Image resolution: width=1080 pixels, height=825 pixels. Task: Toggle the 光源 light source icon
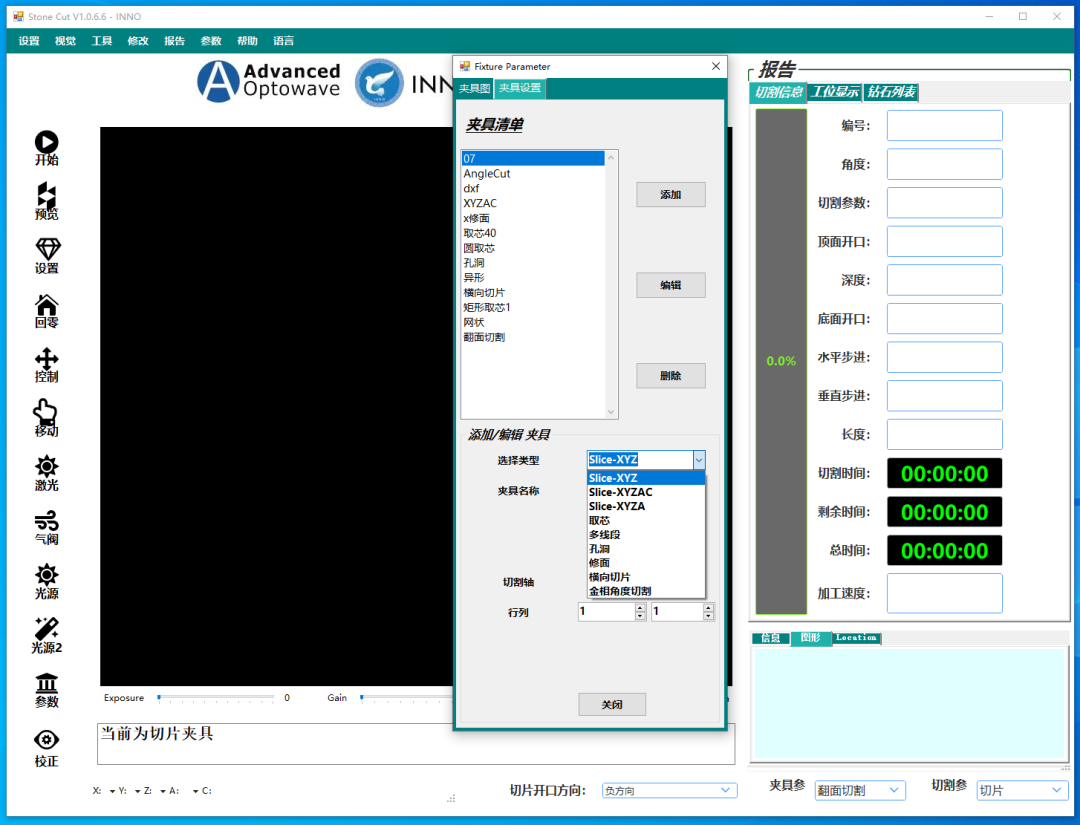click(x=46, y=575)
